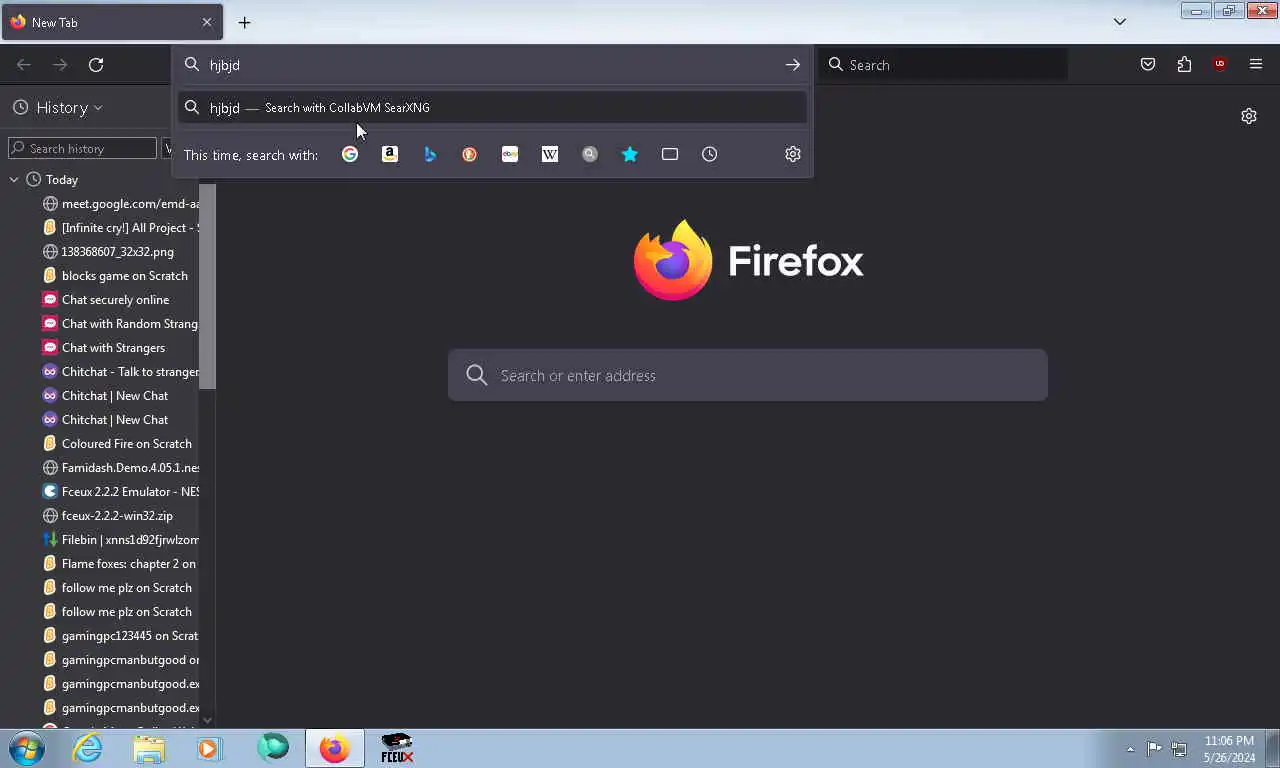1280x768 pixels.
Task: Open the Pocket save icon
Action: point(1148,65)
